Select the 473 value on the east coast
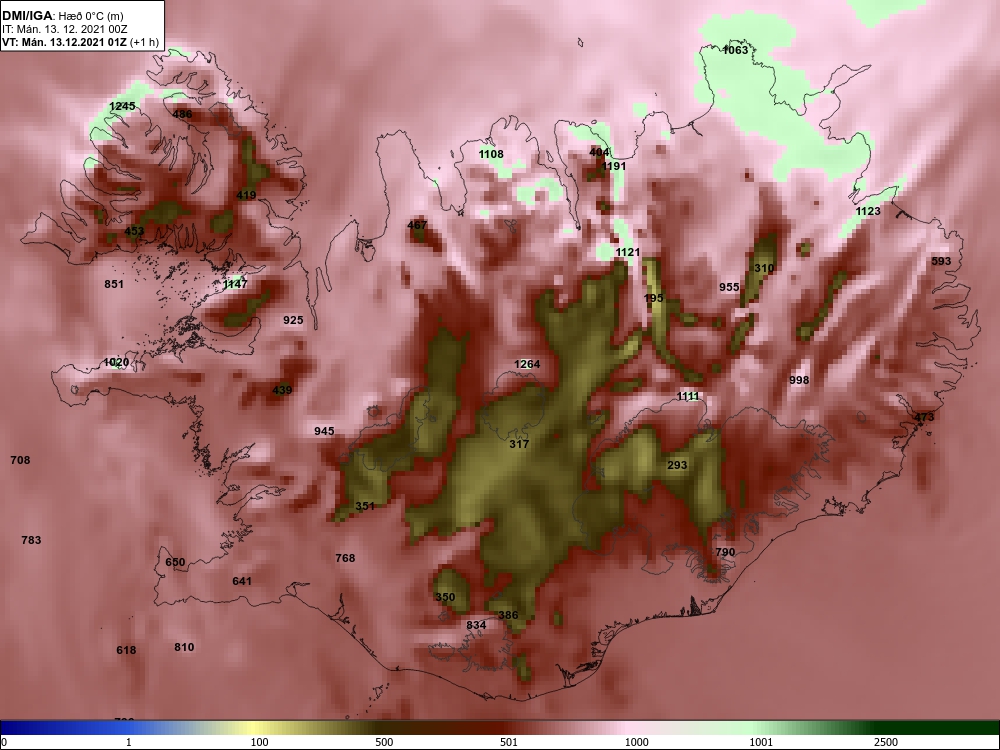Viewport: 1000px width, 750px height. [x=924, y=417]
